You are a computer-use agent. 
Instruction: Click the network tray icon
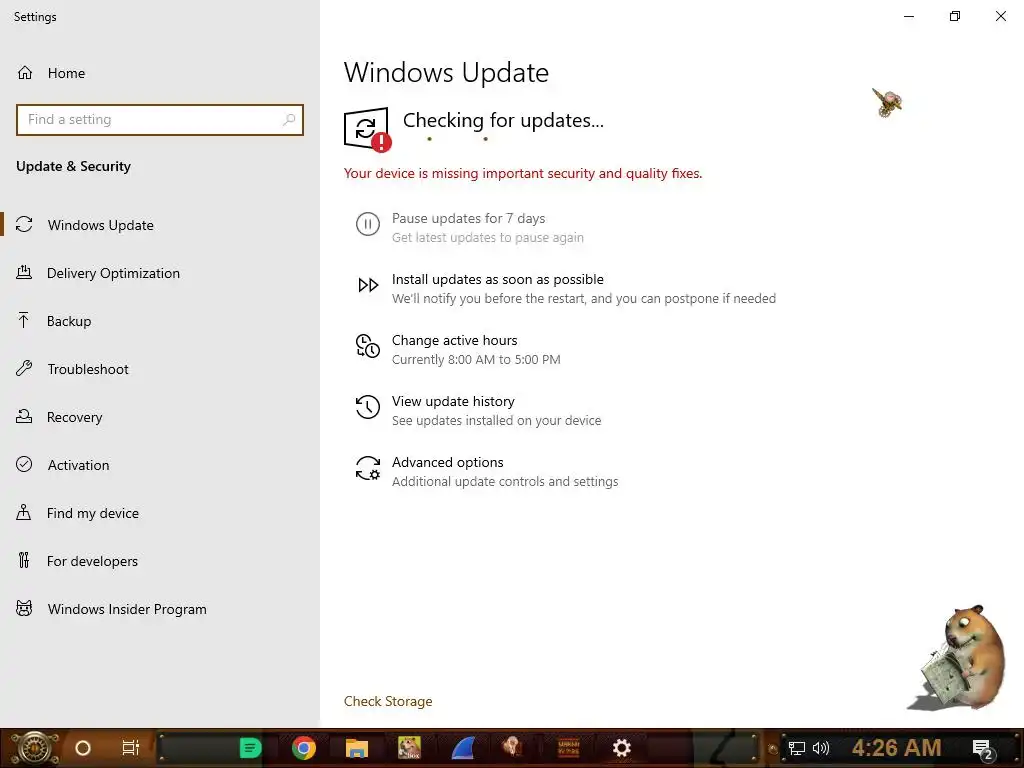797,748
